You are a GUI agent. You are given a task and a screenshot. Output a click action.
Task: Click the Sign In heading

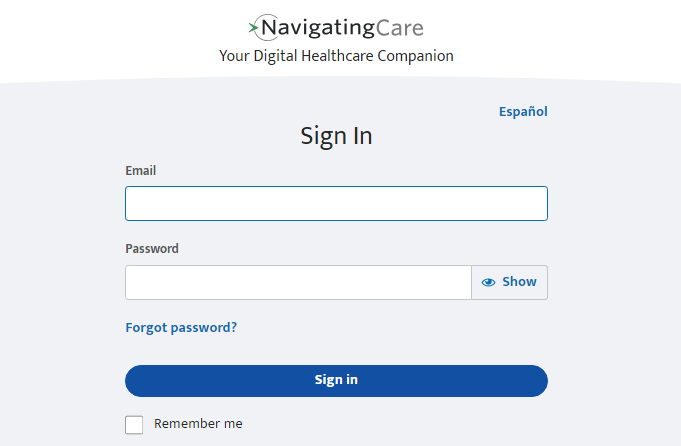pos(336,136)
